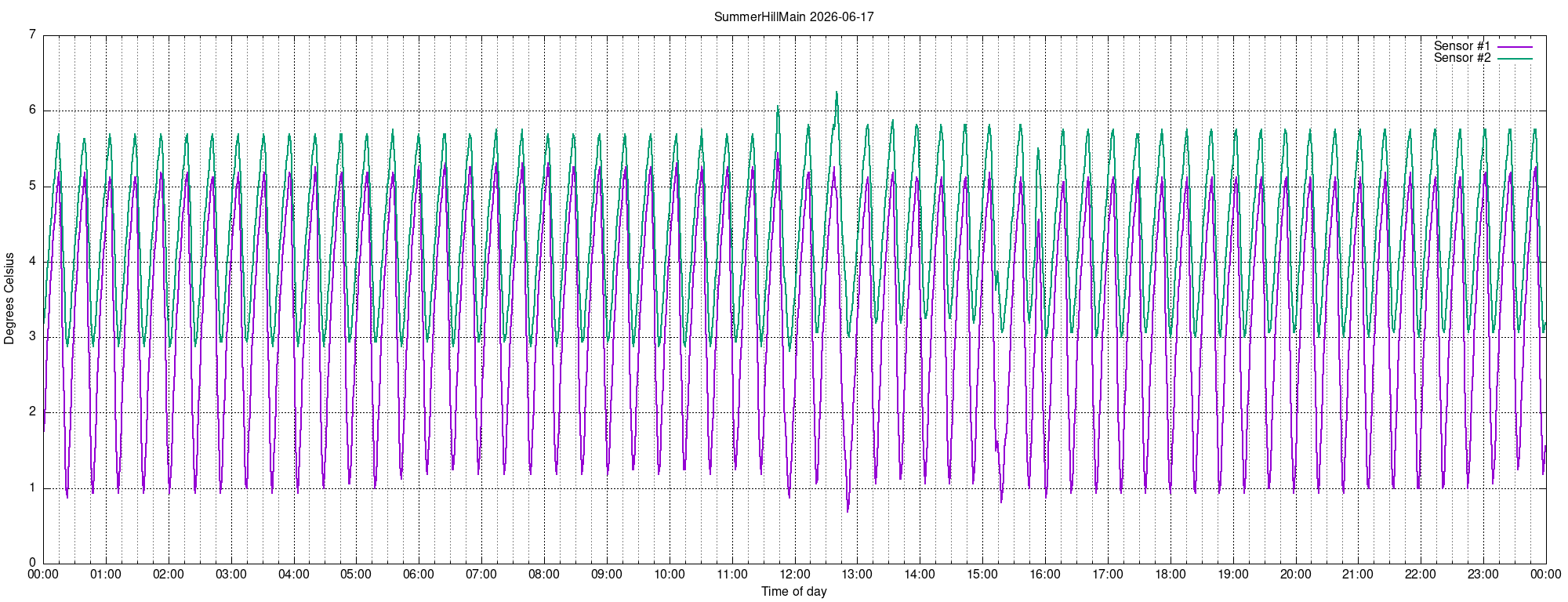Click the 7 value on the y-axis

coord(32,34)
